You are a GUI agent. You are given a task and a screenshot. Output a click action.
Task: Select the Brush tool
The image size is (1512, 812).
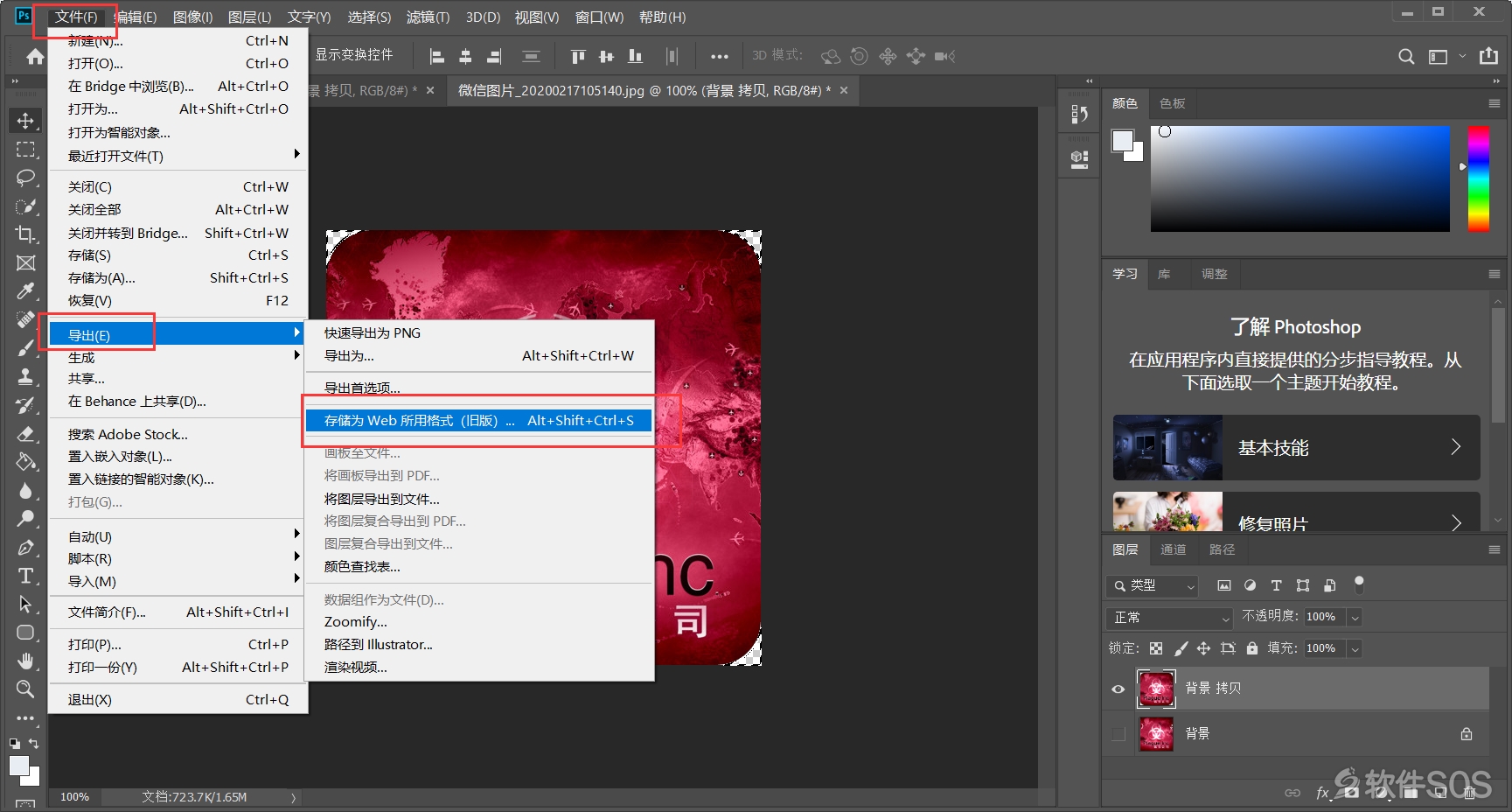[x=25, y=347]
